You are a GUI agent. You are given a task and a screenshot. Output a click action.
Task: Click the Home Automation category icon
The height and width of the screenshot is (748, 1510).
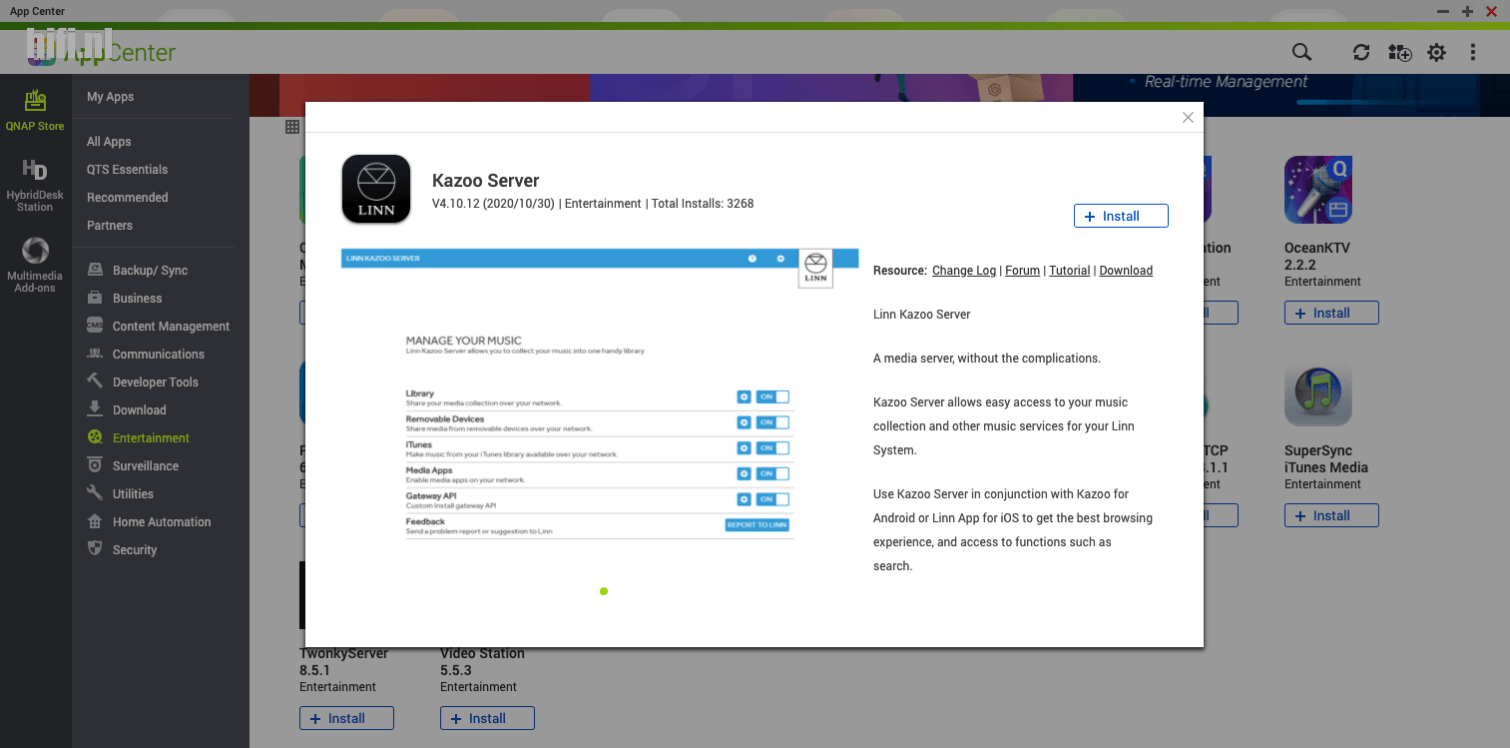pos(95,521)
